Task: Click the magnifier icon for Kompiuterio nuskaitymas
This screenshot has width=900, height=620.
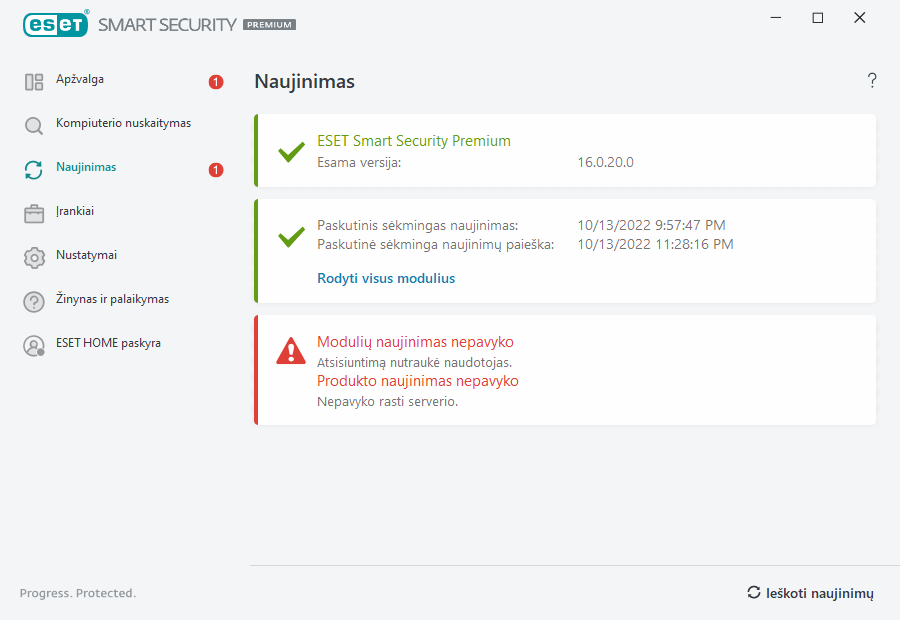Action: (x=34, y=126)
